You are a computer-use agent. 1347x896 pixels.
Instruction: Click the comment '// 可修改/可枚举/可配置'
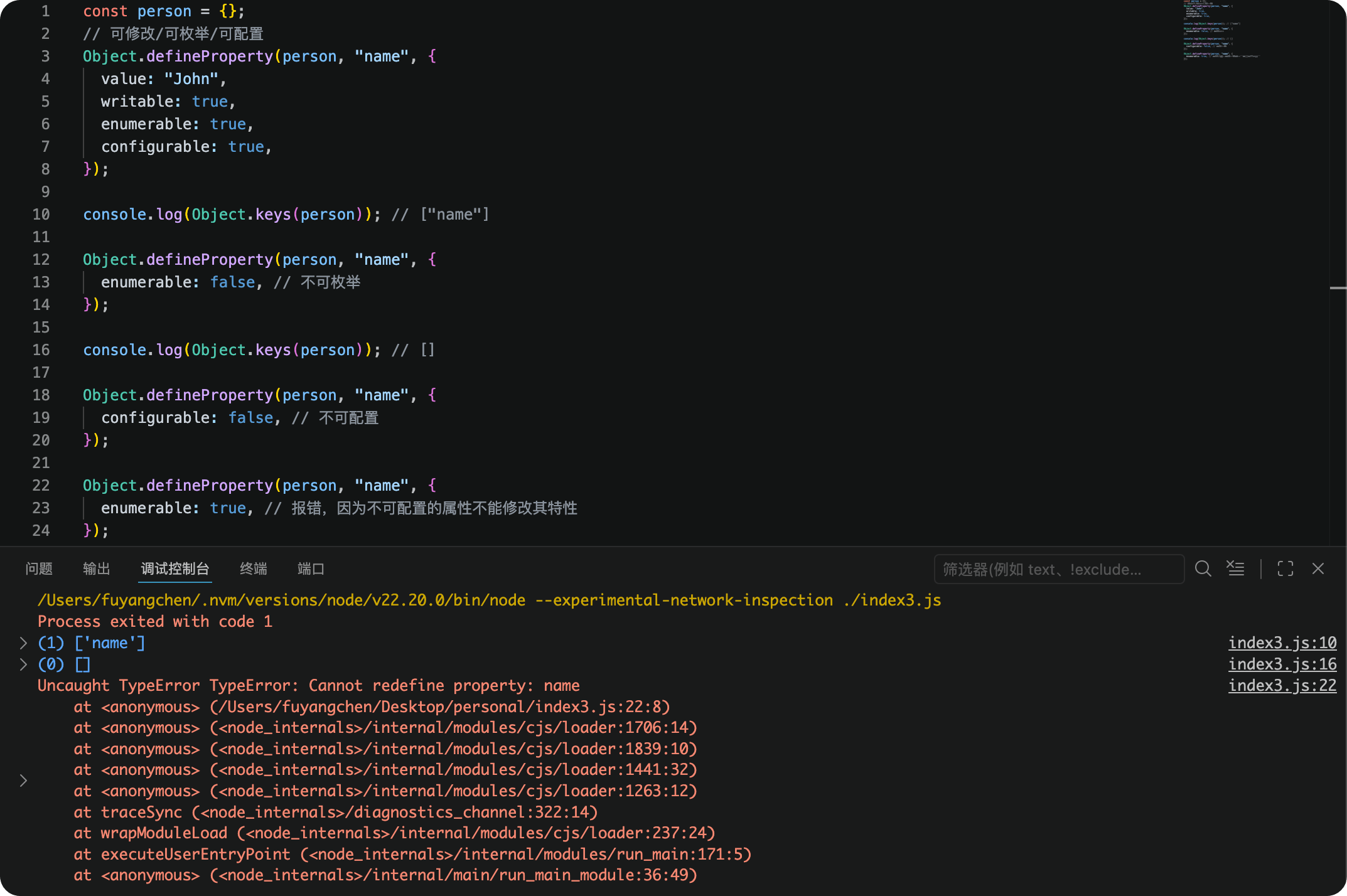click(173, 34)
